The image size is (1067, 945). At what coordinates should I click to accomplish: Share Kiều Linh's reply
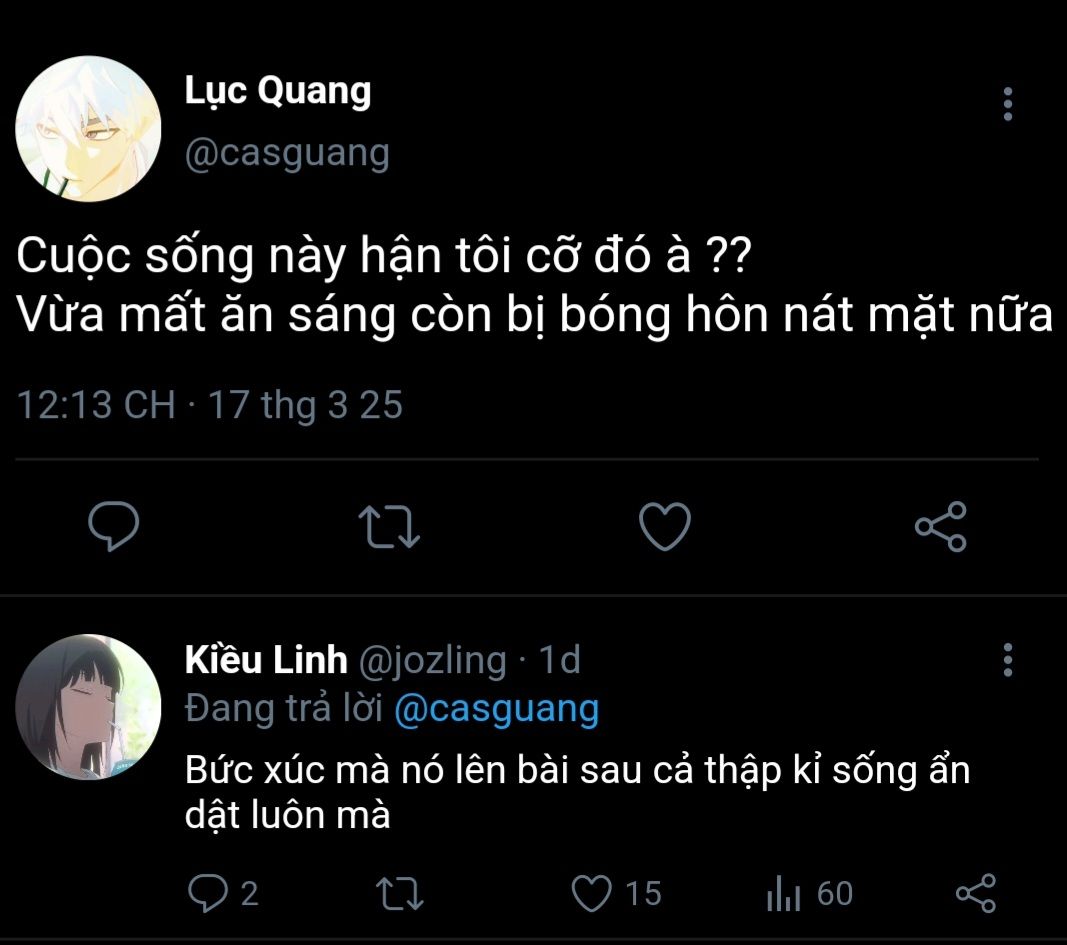pyautogui.click(x=975, y=892)
